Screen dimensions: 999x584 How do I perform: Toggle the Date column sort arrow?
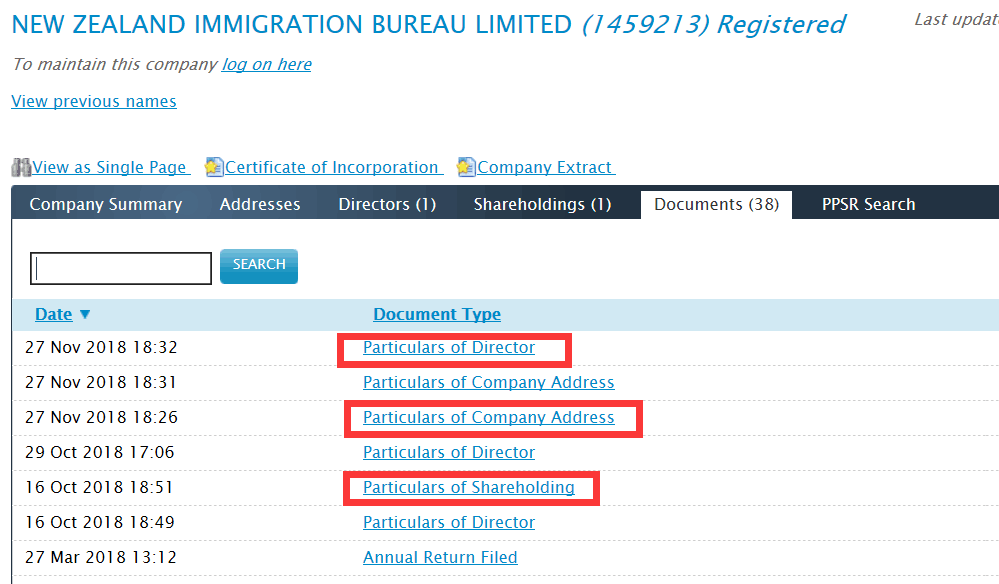click(85, 314)
